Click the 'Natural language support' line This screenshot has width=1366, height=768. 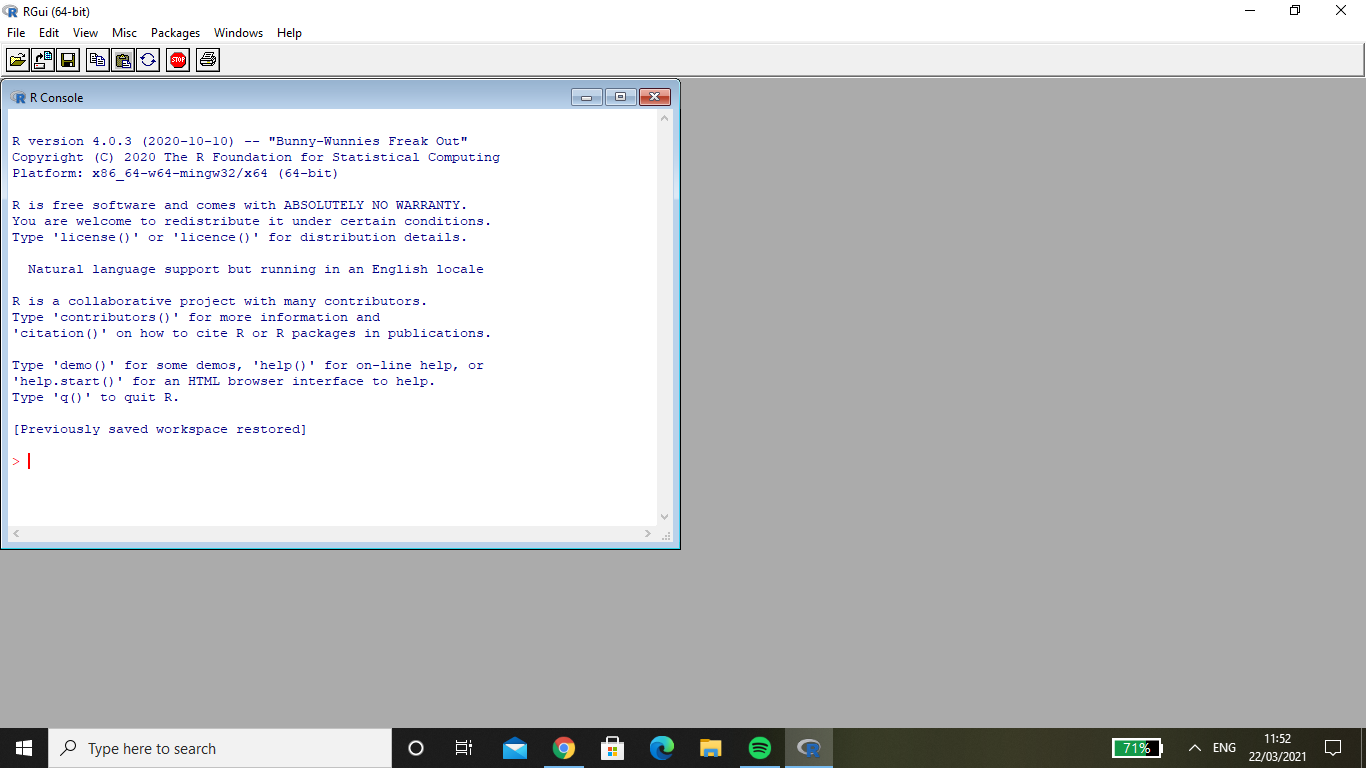(x=256, y=269)
